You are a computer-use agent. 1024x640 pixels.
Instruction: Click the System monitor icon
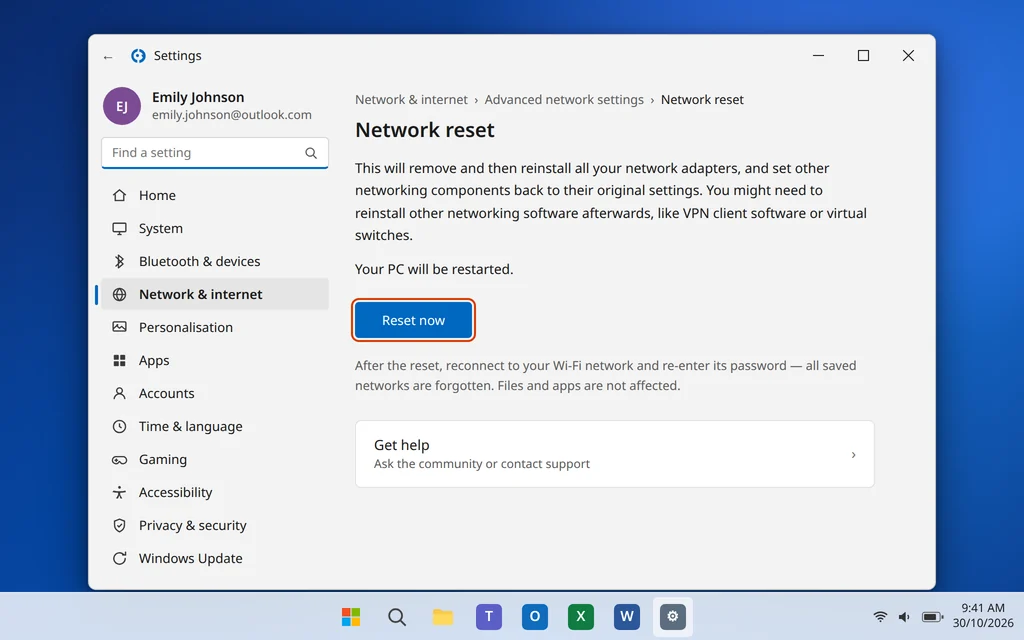[x=119, y=229]
